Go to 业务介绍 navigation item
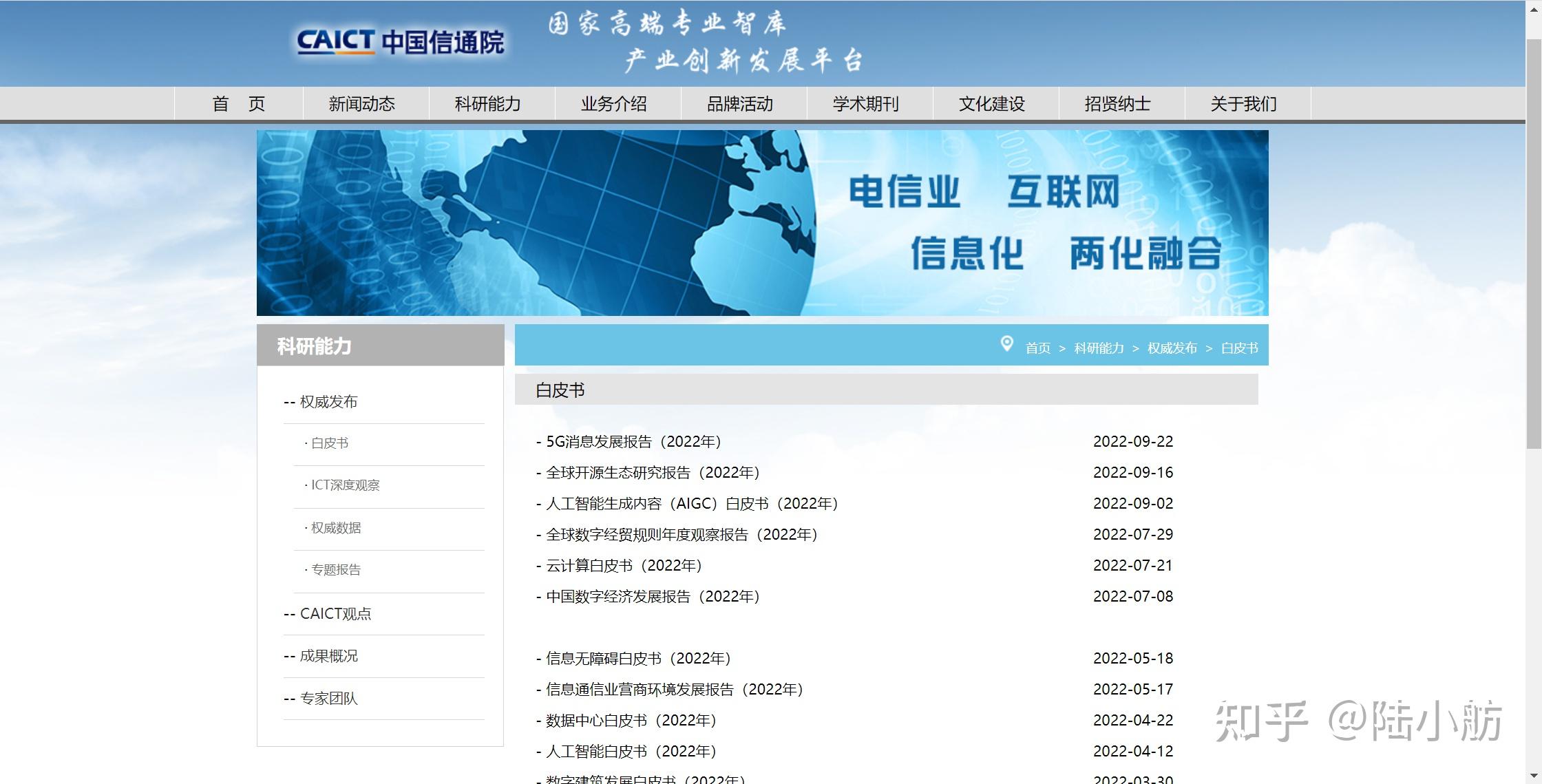1542x784 pixels. [614, 103]
